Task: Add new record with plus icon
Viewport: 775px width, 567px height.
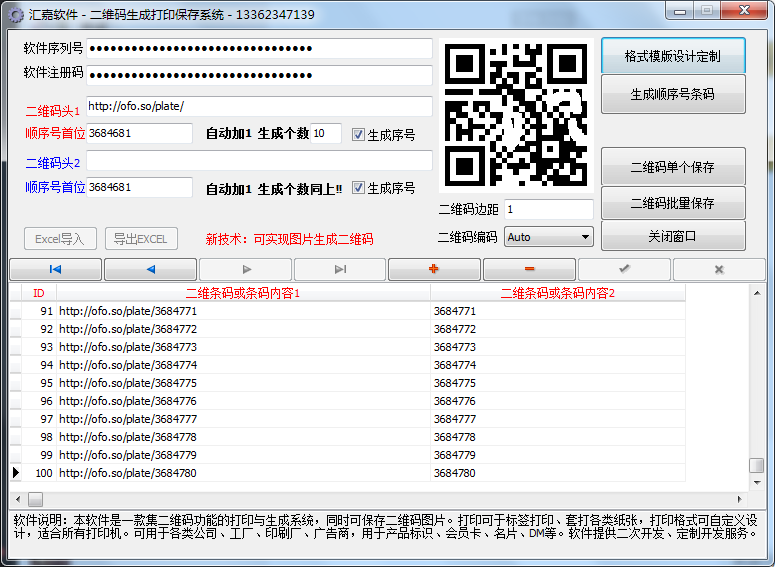Action: [434, 269]
